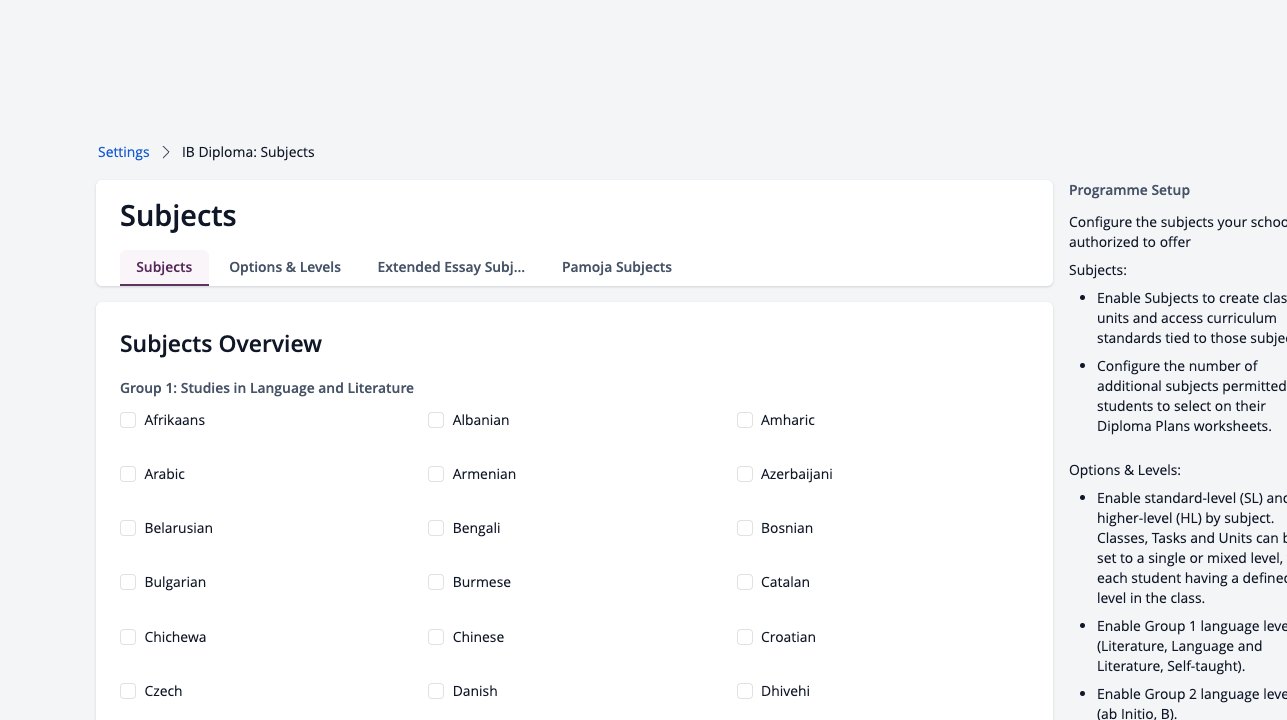Check the Azerbaijani checkbox

pos(745,474)
